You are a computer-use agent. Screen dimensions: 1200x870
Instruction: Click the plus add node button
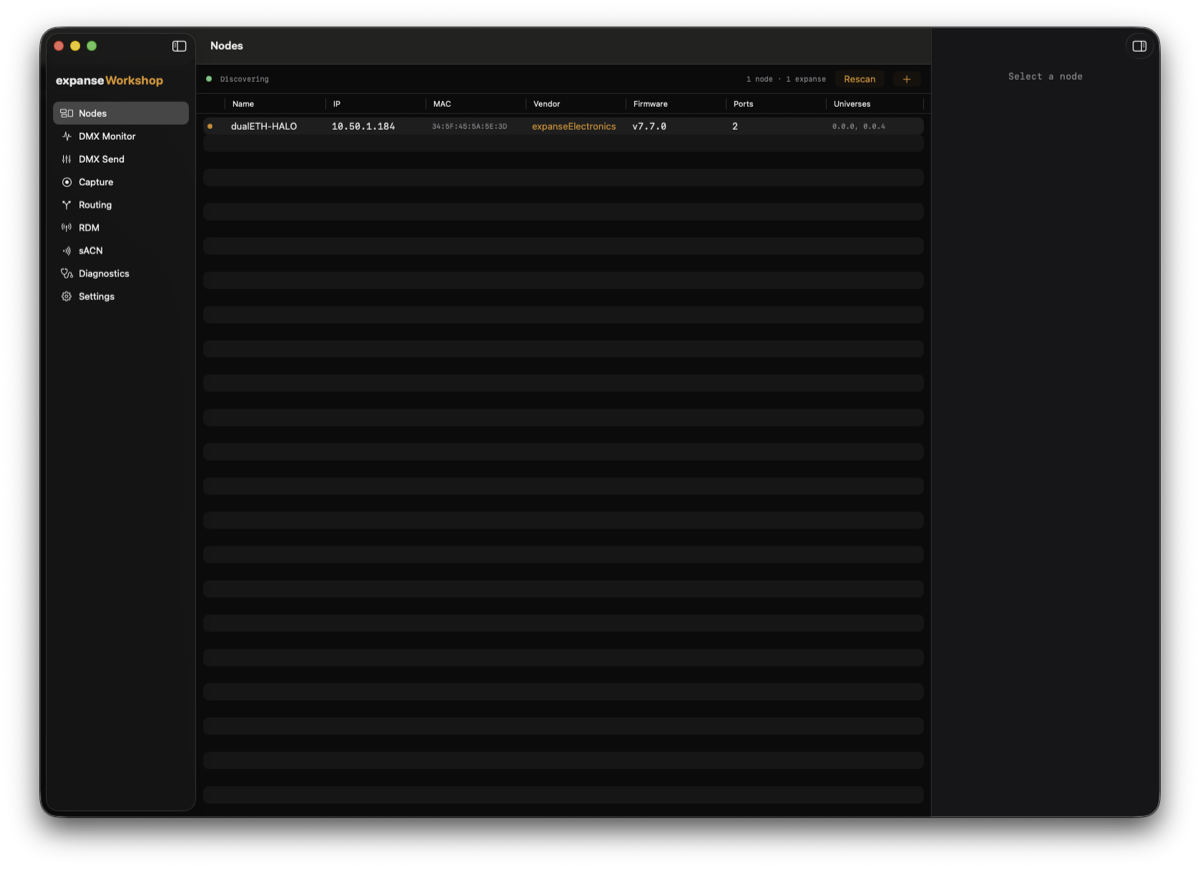(x=907, y=79)
